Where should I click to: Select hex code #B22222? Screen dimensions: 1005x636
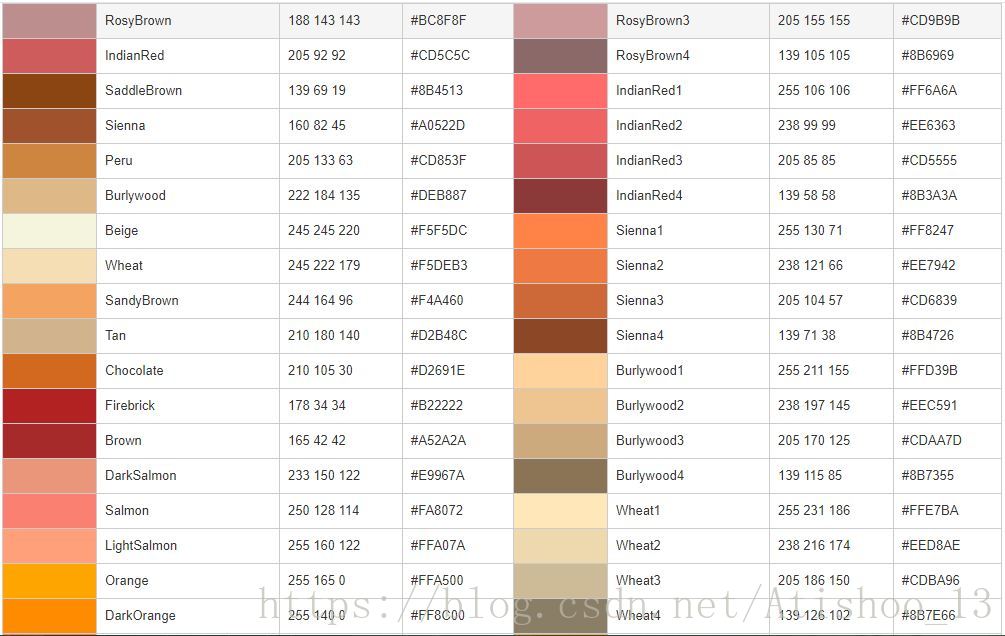tap(436, 405)
